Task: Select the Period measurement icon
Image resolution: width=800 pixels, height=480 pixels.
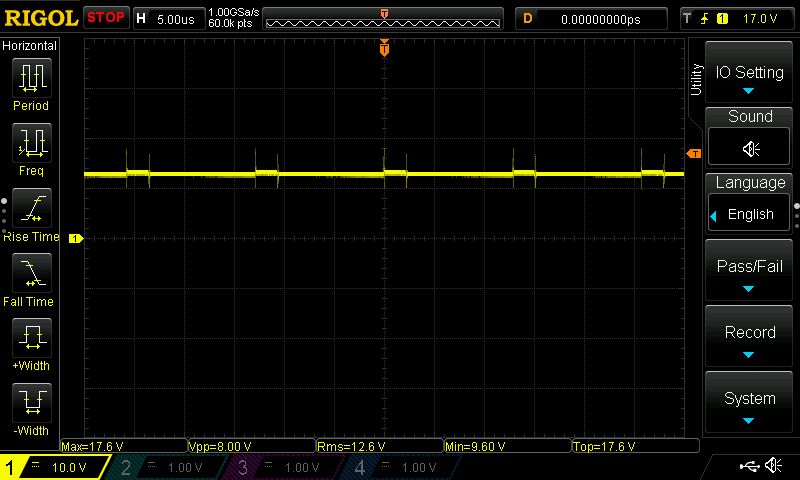Action: [32, 78]
